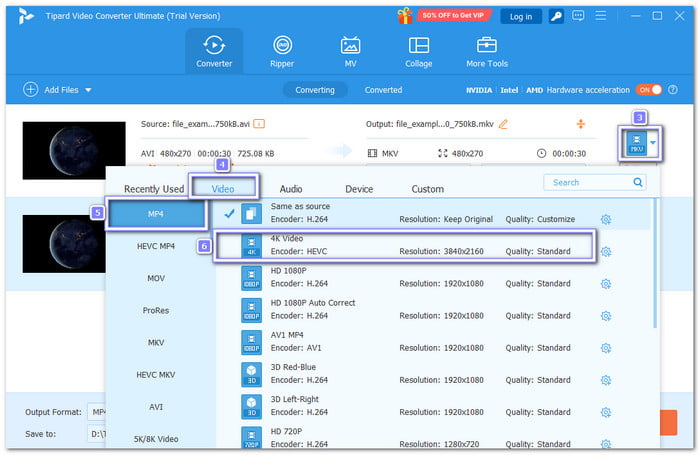Show the Converting list

pos(315,90)
